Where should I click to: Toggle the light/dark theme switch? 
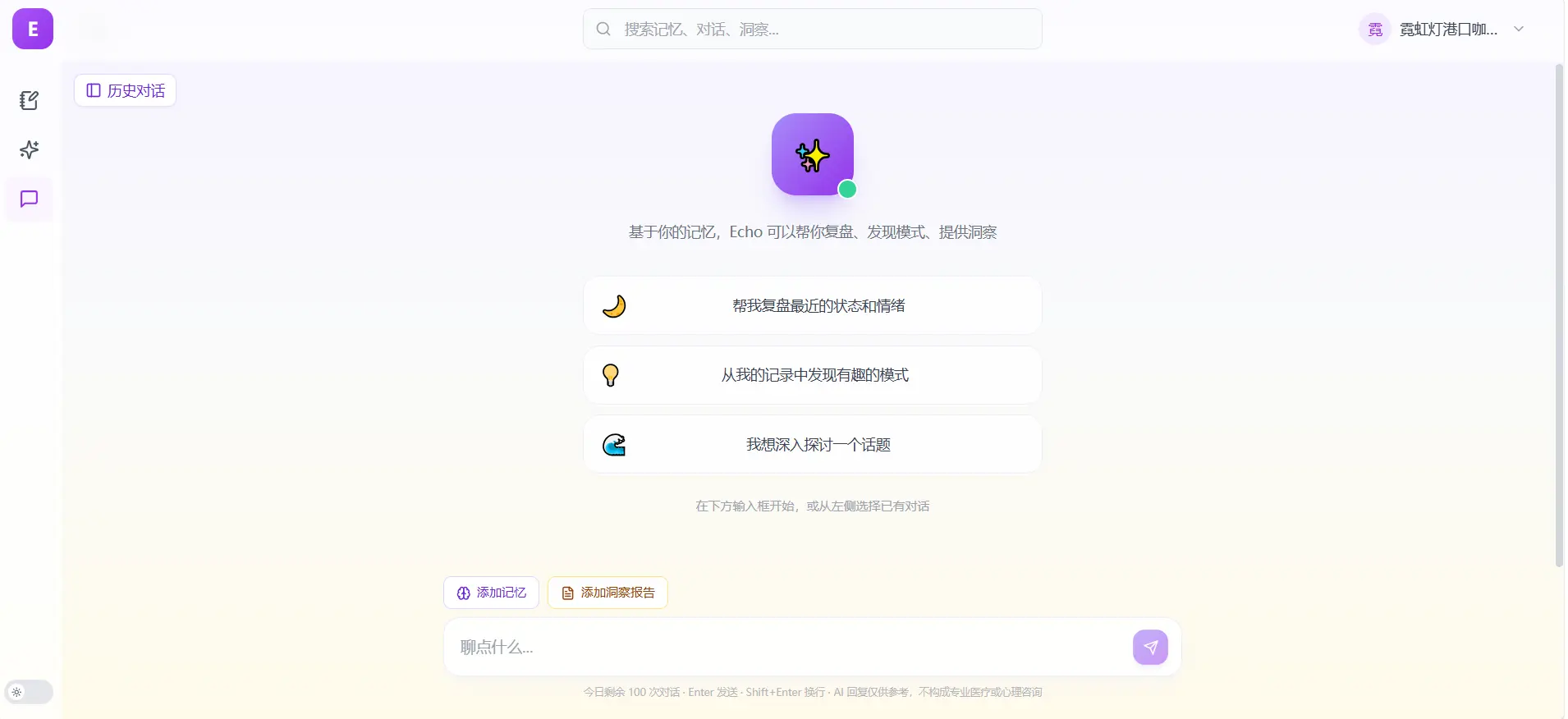click(29, 692)
